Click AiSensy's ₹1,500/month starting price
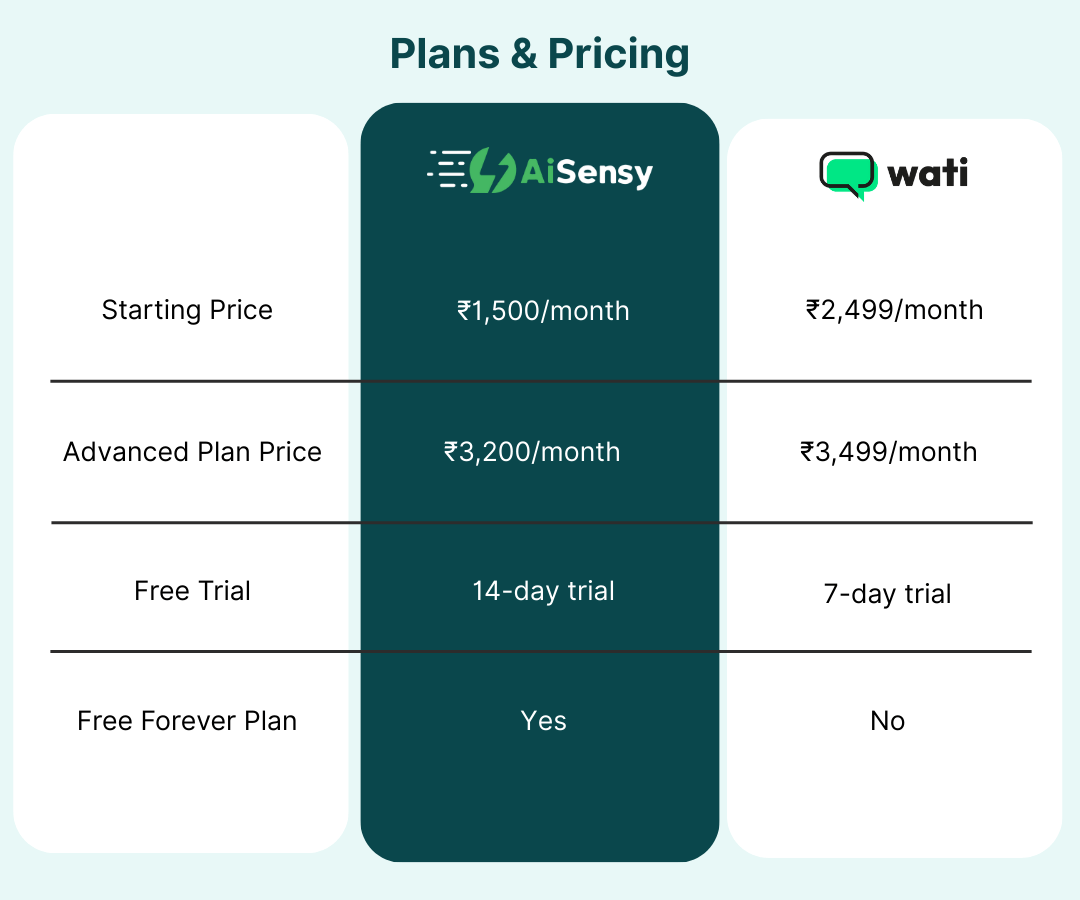Viewport: 1080px width, 900px height. 543,311
